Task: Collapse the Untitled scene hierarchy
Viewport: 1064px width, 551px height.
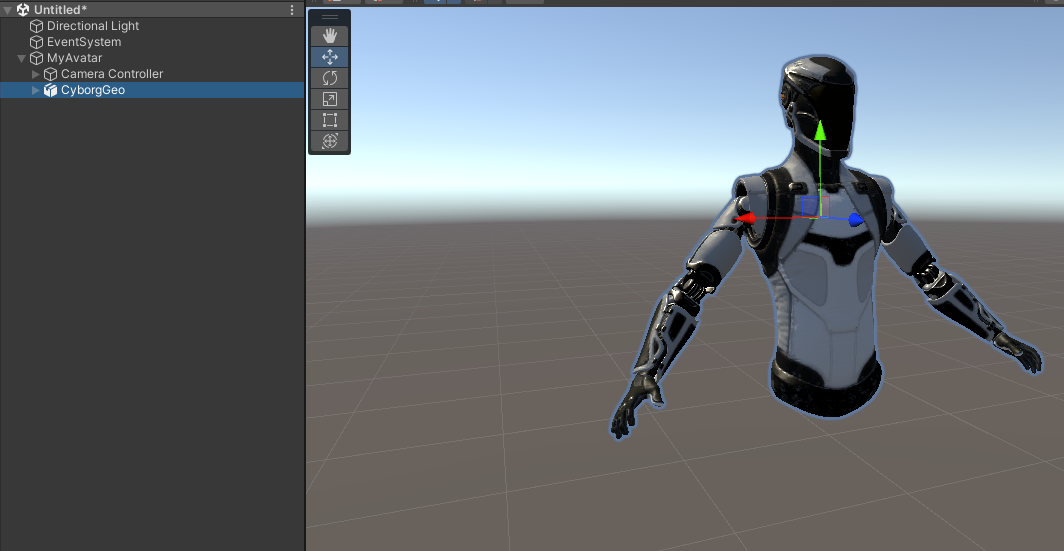Action: click(8, 10)
